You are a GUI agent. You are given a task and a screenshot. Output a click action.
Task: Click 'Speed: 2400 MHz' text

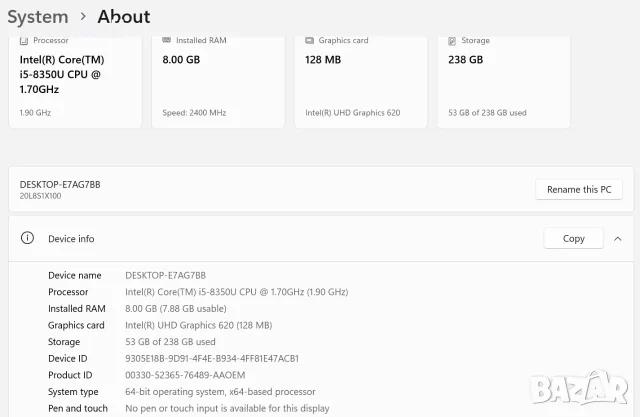194,113
